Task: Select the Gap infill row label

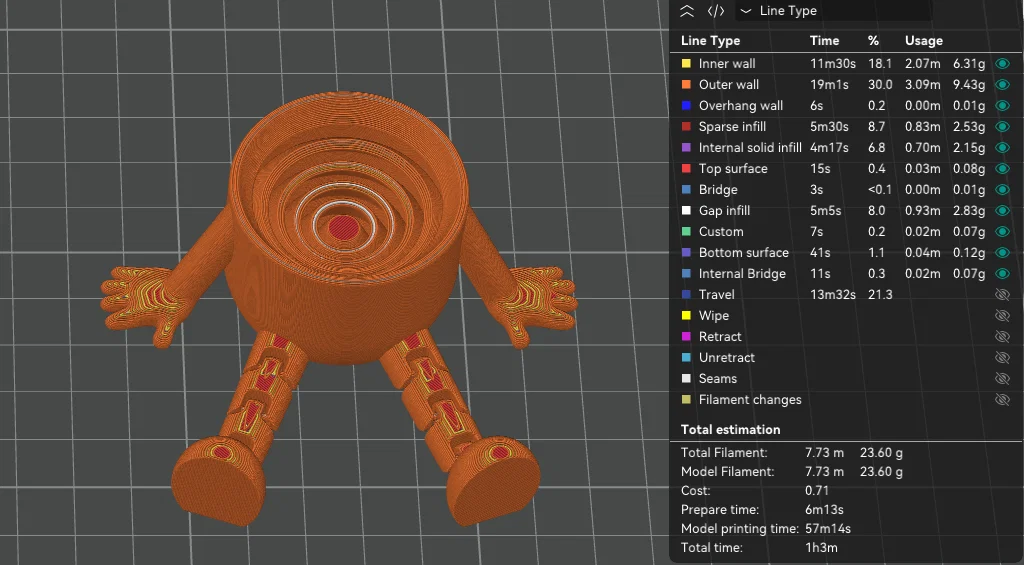Action: tap(724, 210)
